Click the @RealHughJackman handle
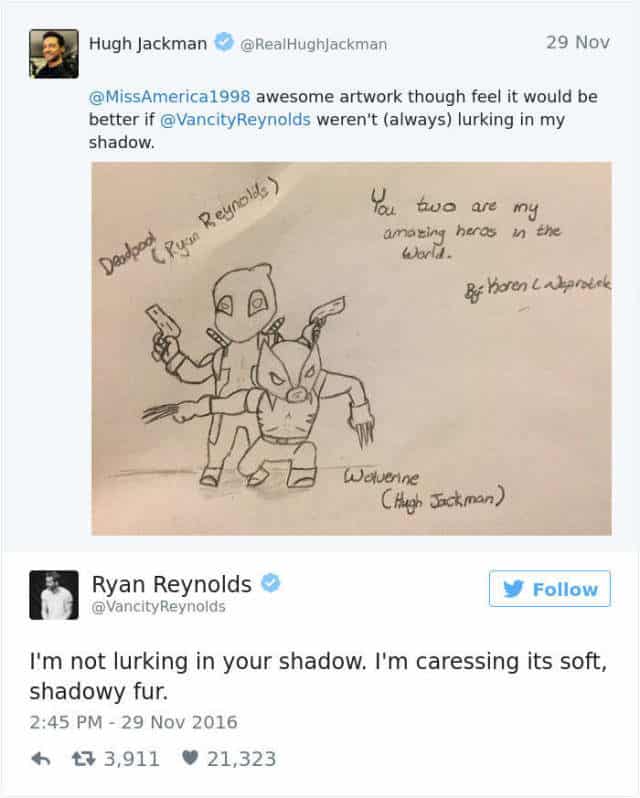Viewport: 640px width, 798px height. (x=313, y=44)
